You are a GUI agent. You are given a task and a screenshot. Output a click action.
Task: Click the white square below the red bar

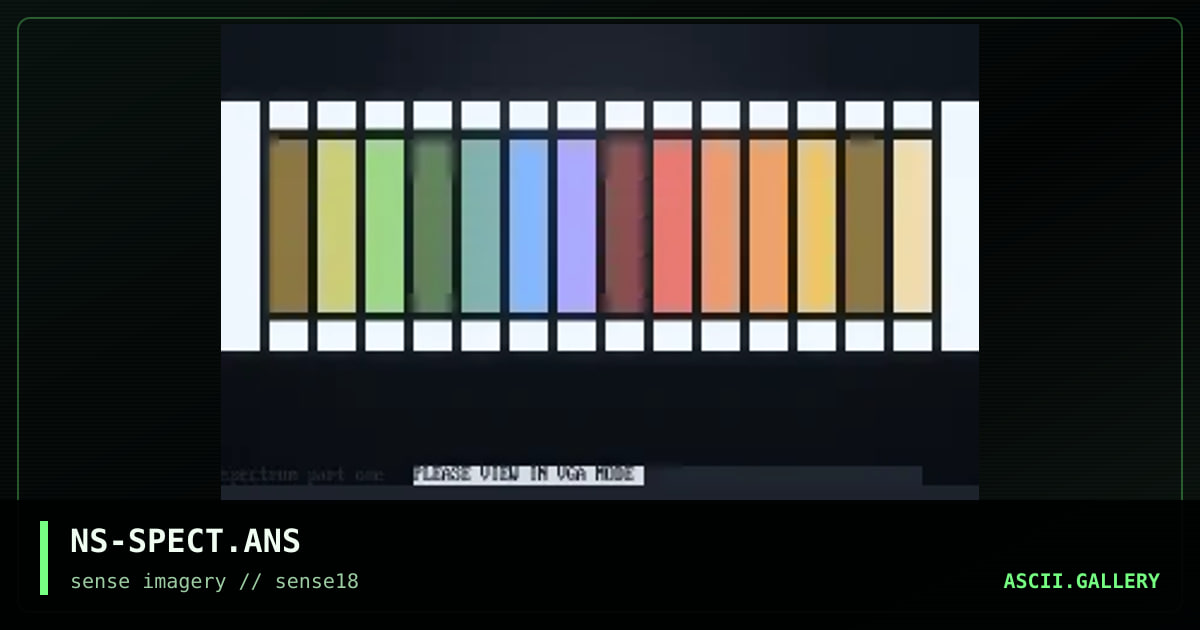[x=672, y=335]
